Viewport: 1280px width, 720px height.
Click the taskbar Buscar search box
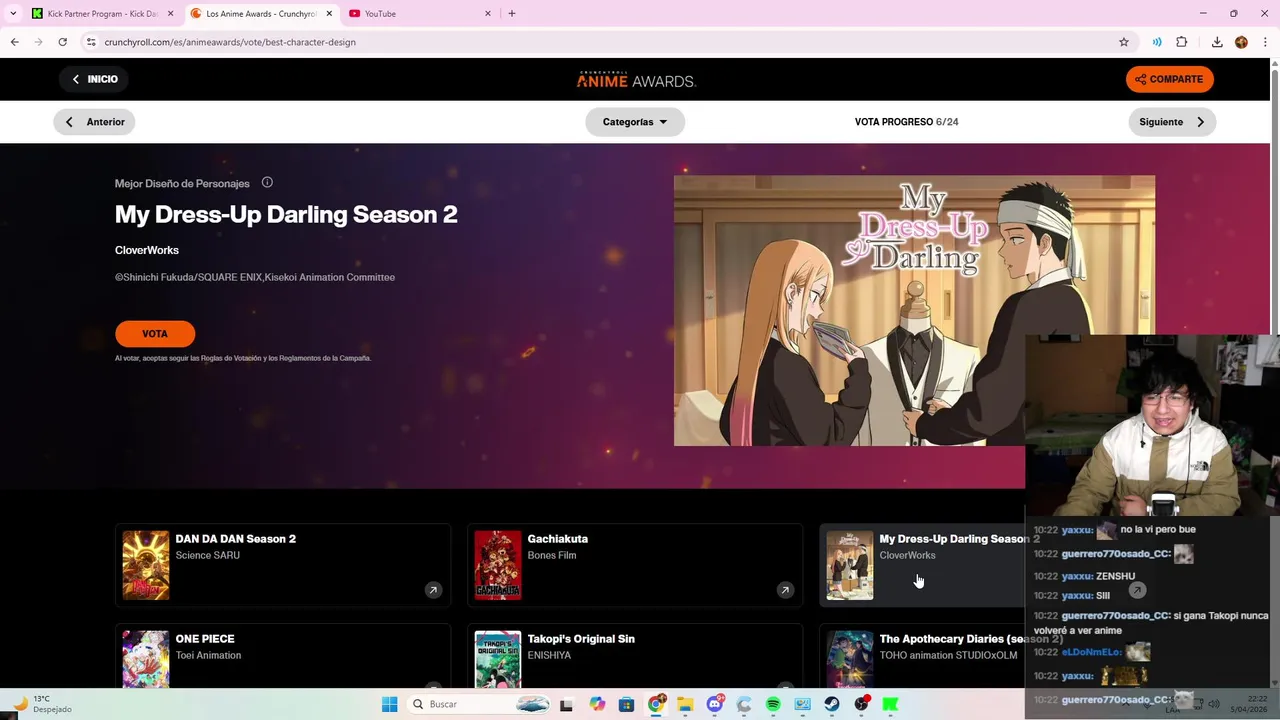click(480, 704)
